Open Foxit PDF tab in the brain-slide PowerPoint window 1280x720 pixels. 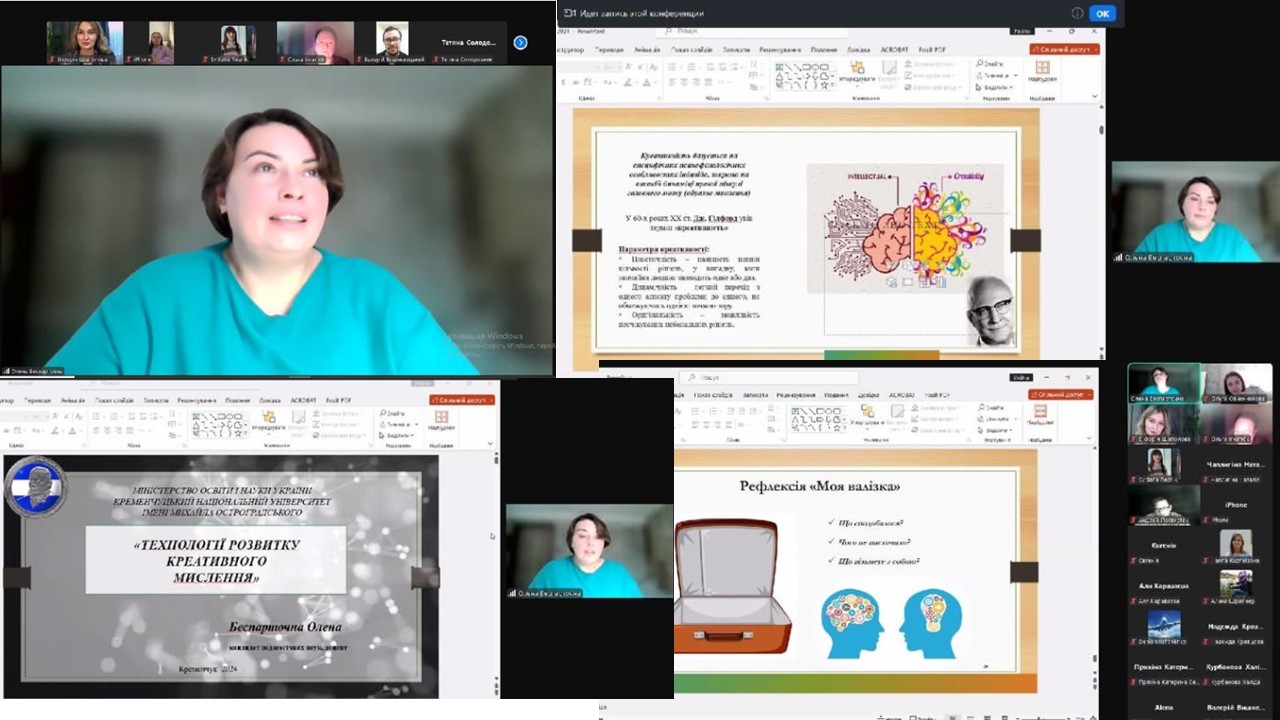(933, 49)
